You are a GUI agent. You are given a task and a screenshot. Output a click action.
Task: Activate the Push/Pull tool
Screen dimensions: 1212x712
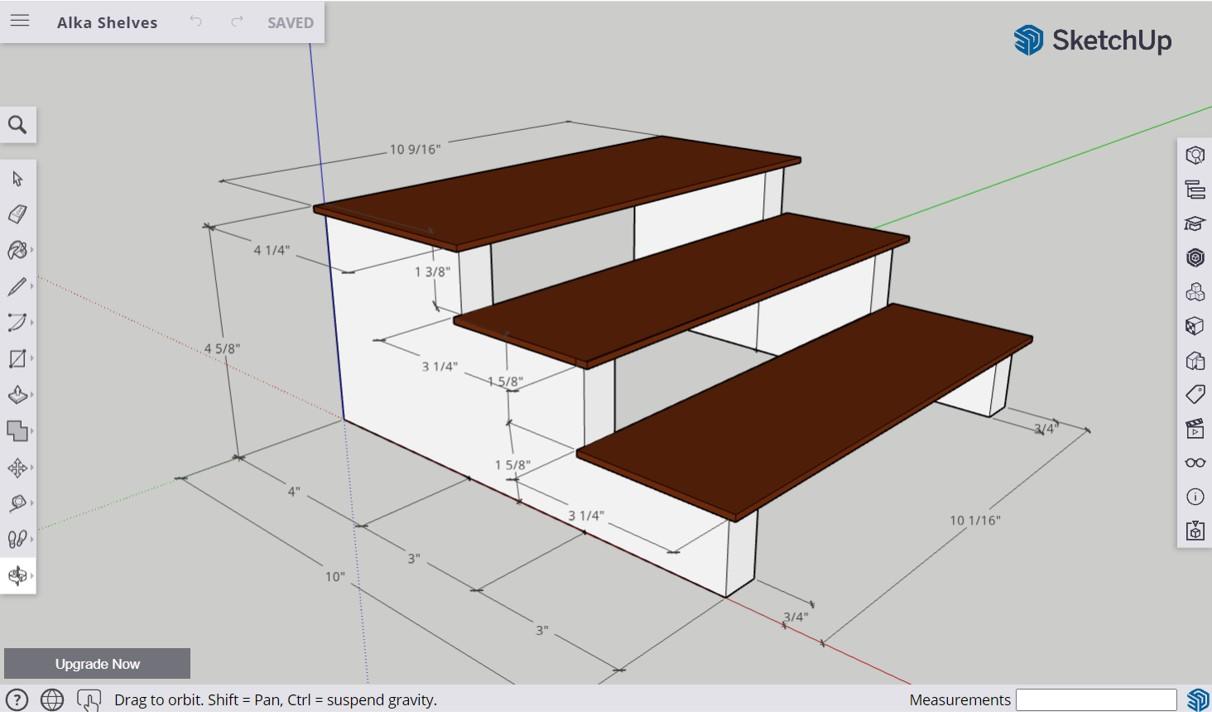(16, 395)
